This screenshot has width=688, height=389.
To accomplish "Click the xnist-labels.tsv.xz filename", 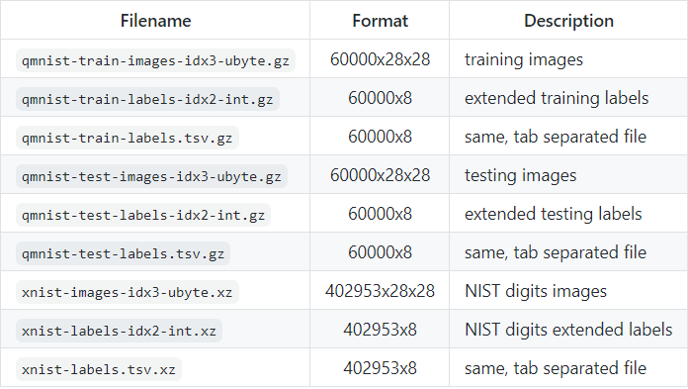I will [99, 369].
